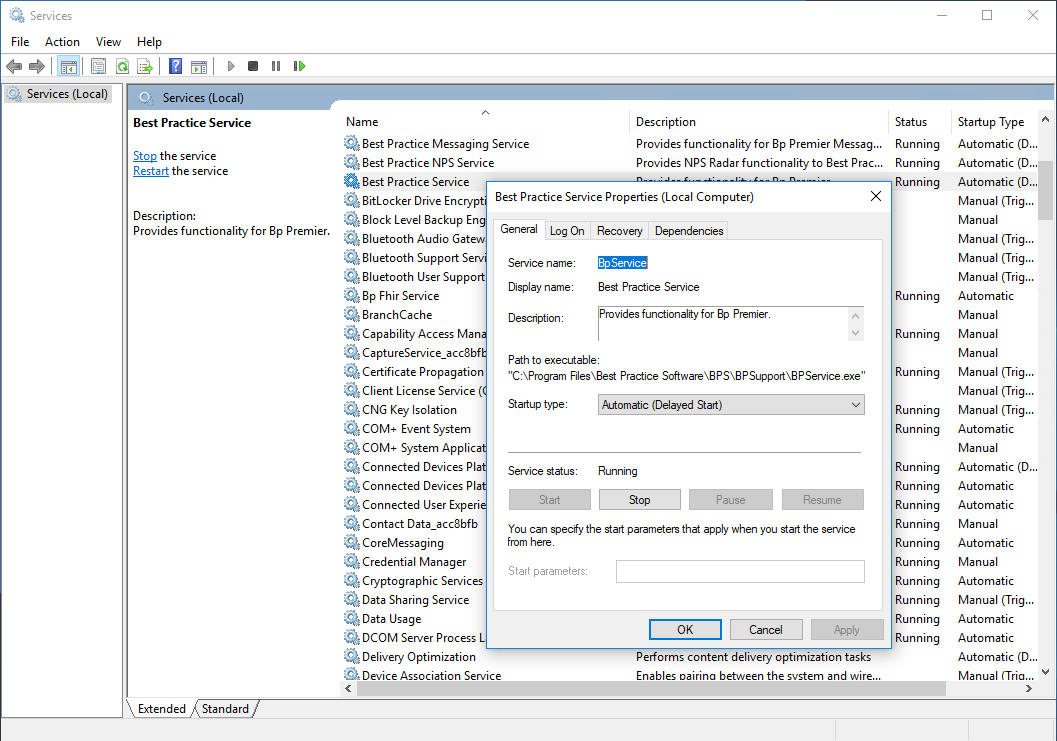Click the Stop Service square icon
Viewport: 1057px width, 741px height.
click(x=253, y=66)
